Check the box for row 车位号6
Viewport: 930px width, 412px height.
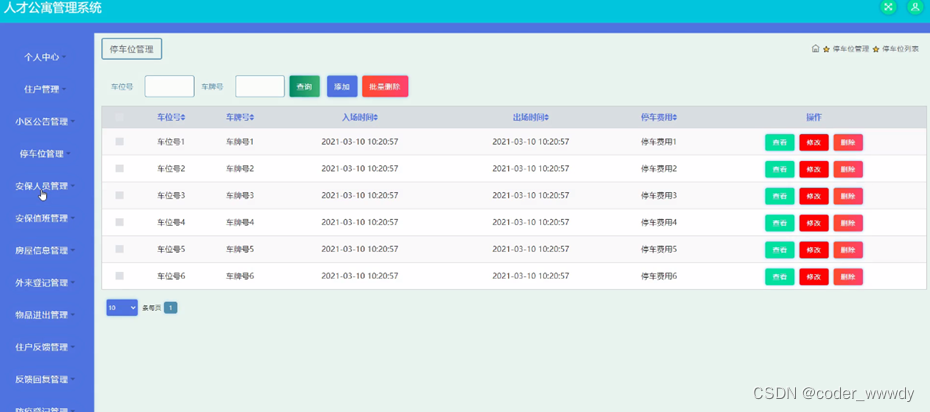[x=119, y=276]
